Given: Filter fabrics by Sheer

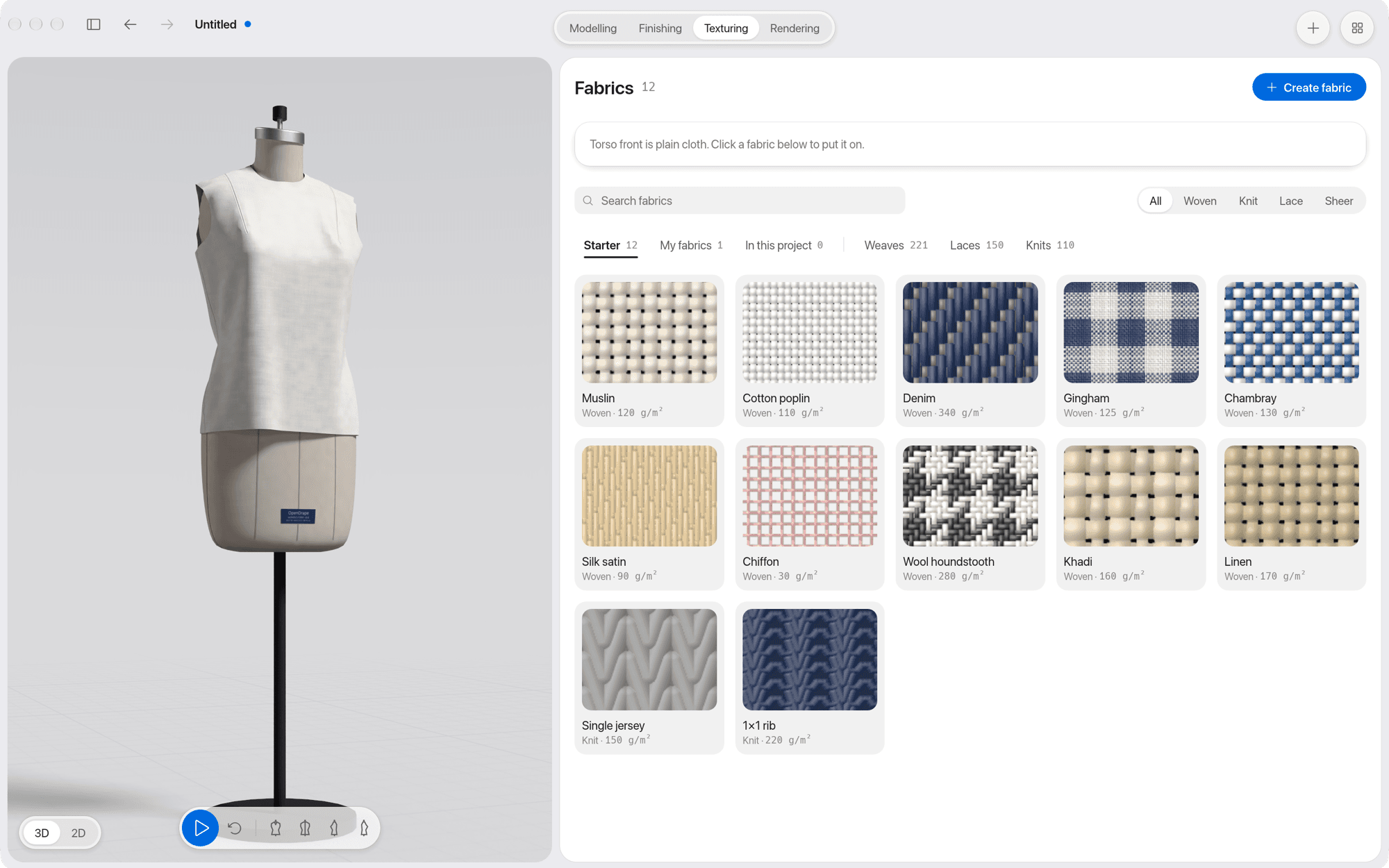Looking at the screenshot, I should (x=1338, y=201).
